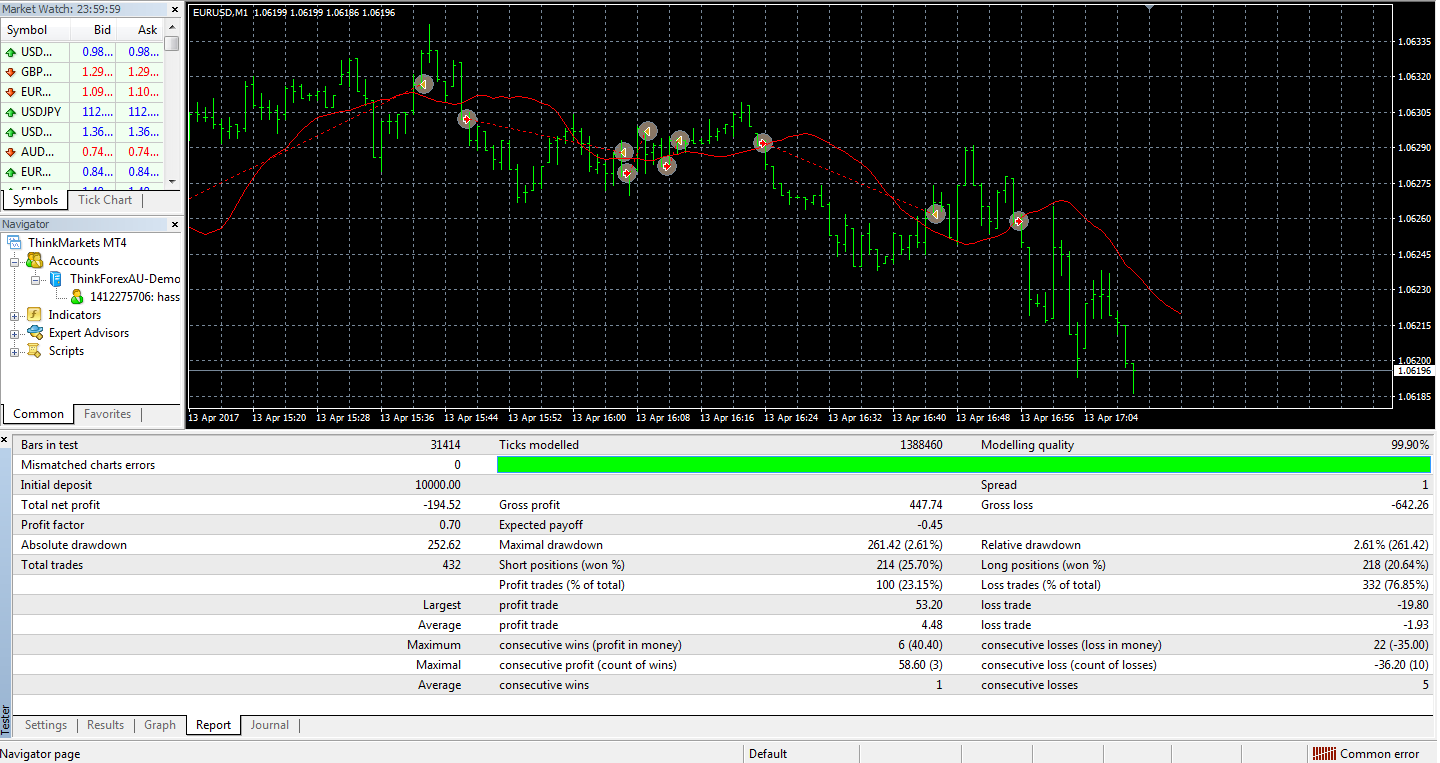The height and width of the screenshot is (763, 1440).
Task: Click the red down arrow beside GBP symbol
Action: [11, 73]
